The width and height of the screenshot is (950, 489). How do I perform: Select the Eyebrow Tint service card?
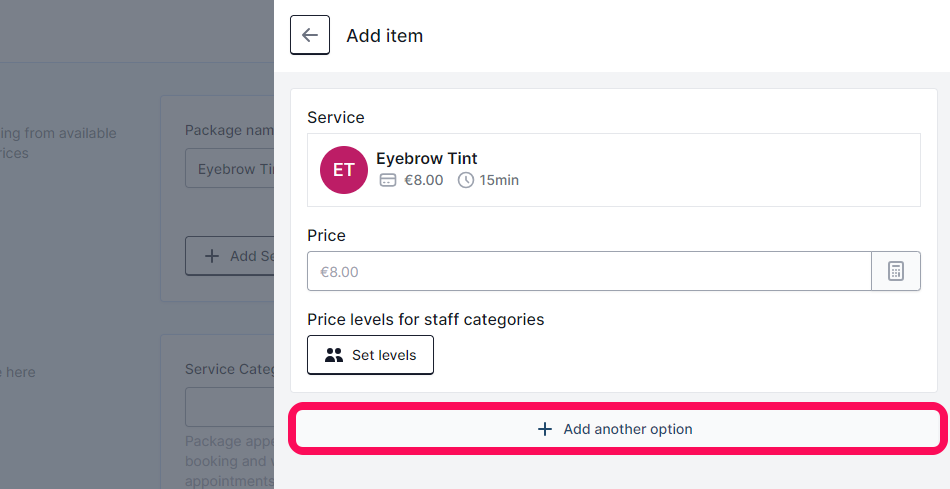(x=614, y=170)
